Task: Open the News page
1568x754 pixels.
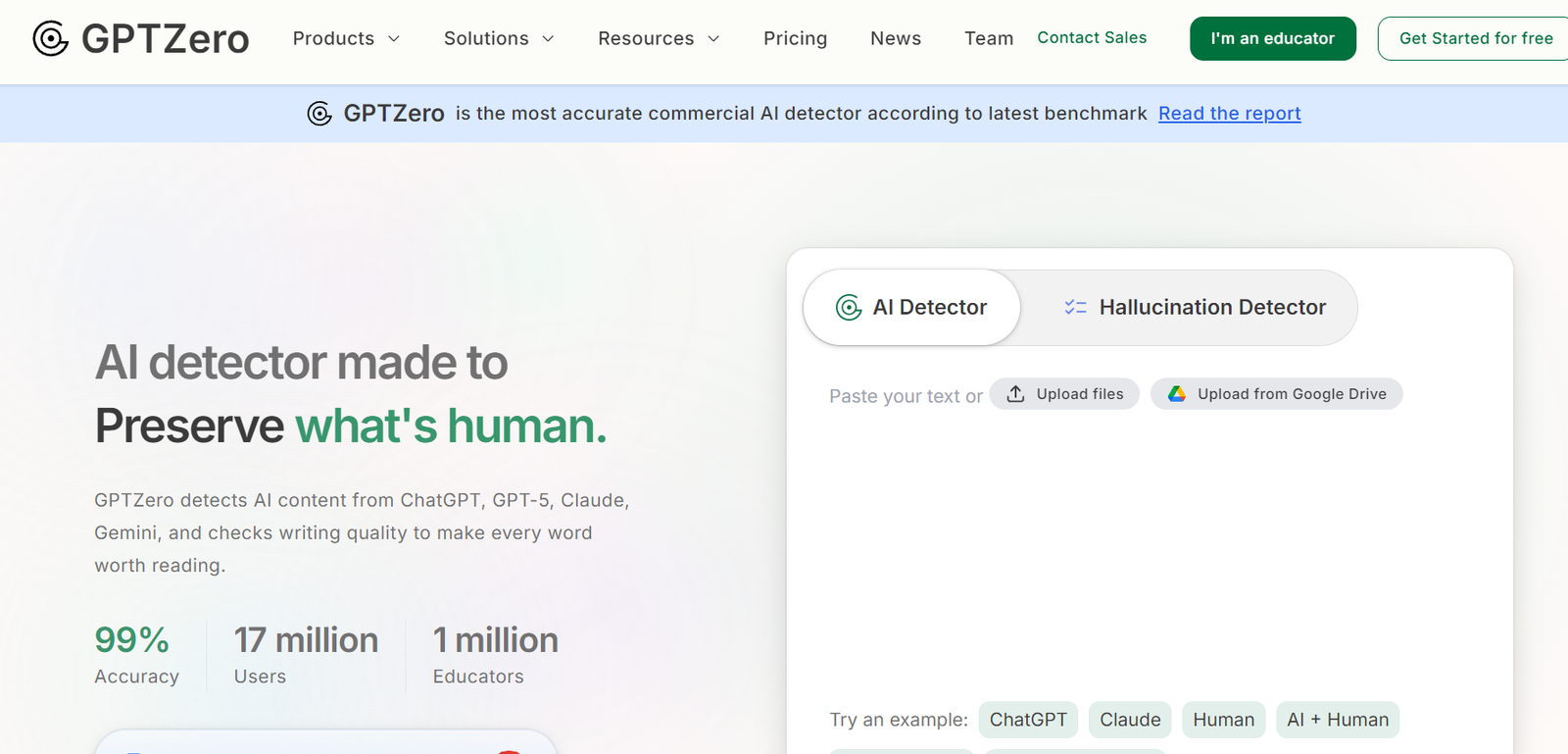Action: [x=896, y=38]
